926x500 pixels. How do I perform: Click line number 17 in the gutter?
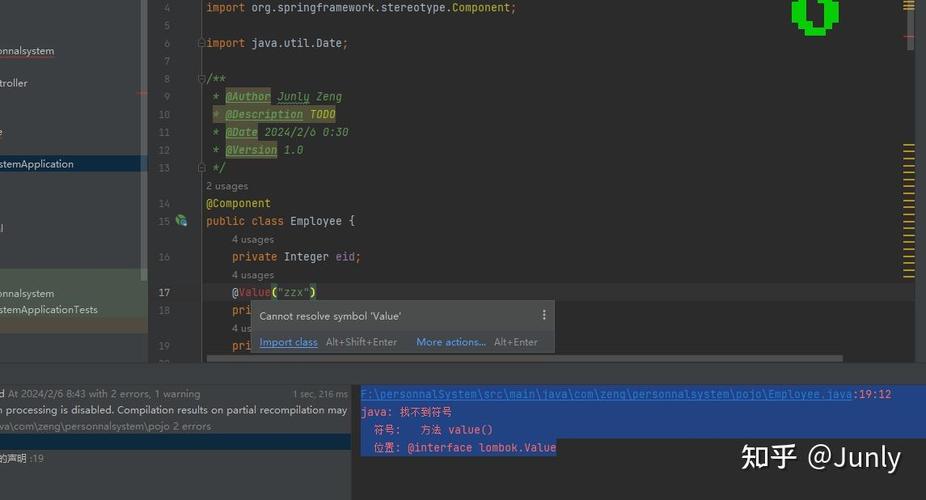164,292
